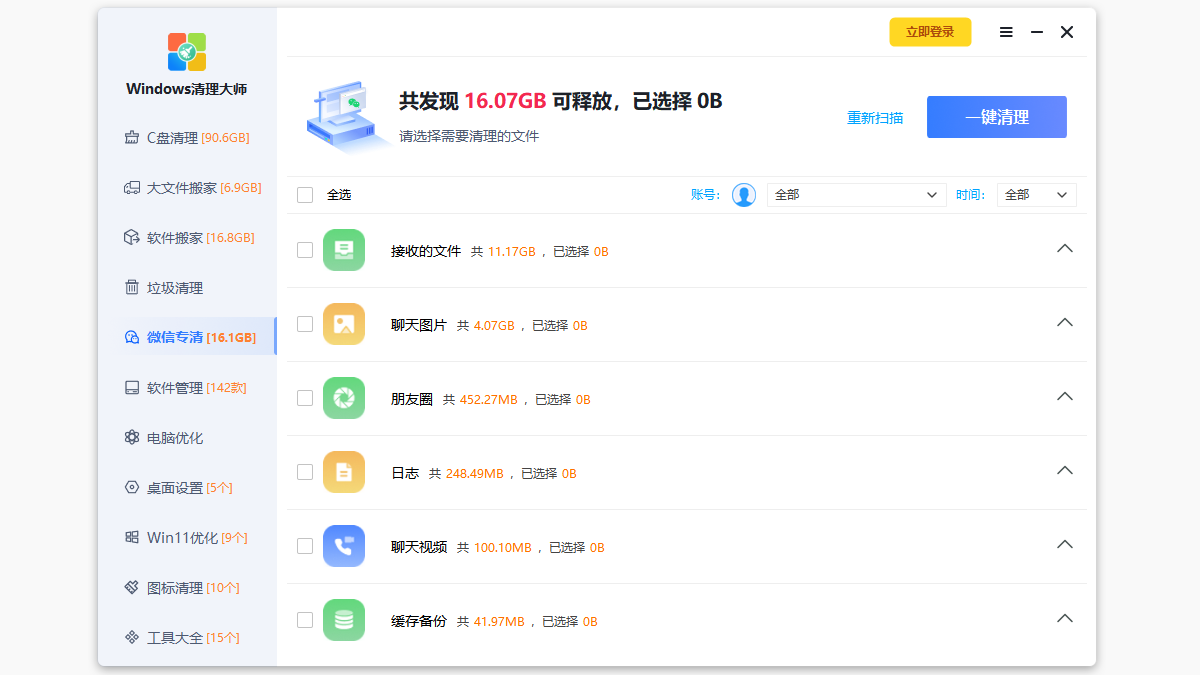This screenshot has height=675, width=1200.
Task: Click the yellow 日志 document icon
Action: point(344,472)
